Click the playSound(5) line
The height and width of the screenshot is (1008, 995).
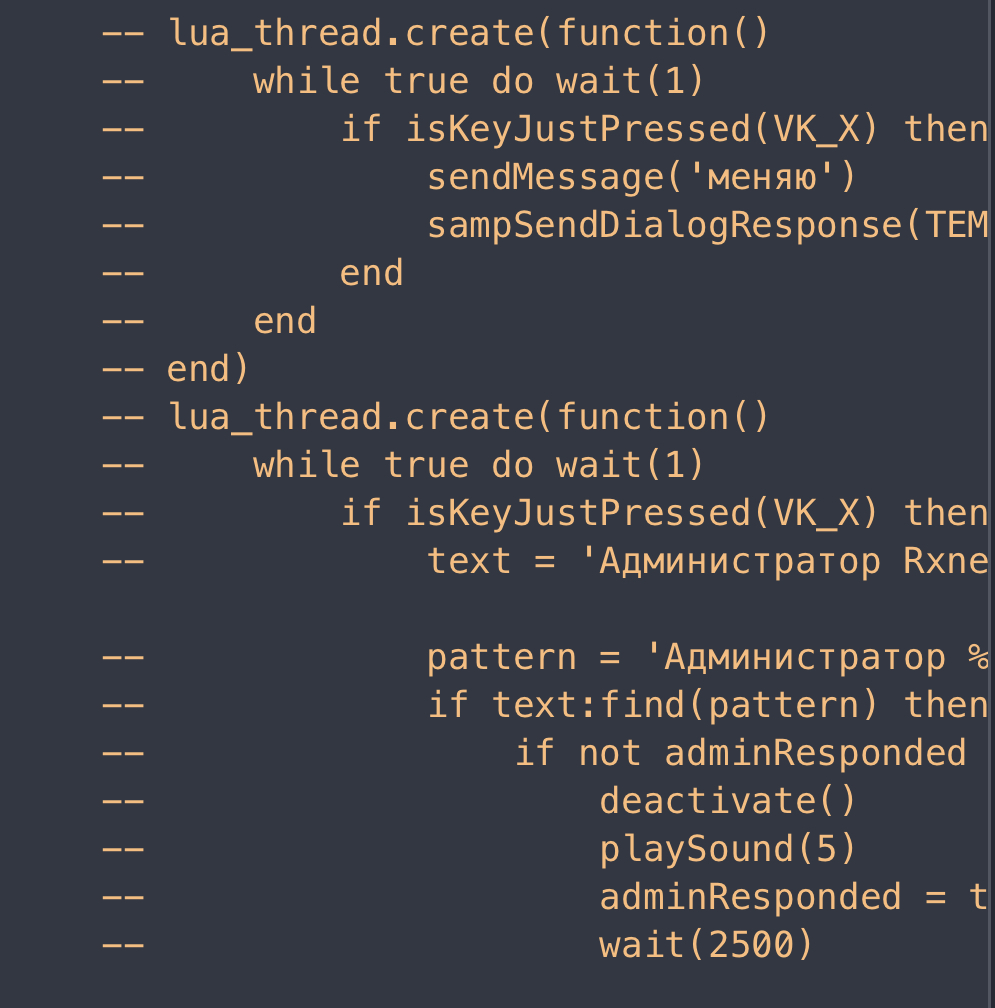[x=727, y=849]
